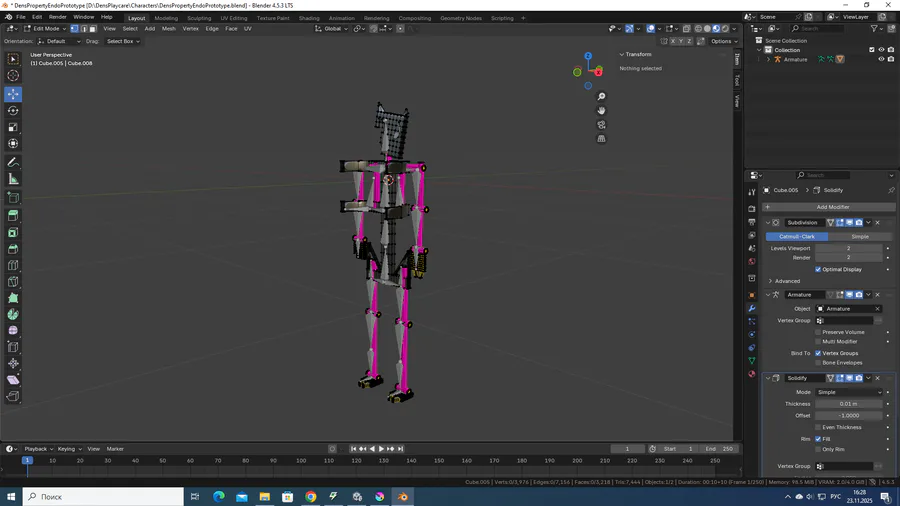Select the Measure tool
The width and height of the screenshot is (900, 506).
13,179
